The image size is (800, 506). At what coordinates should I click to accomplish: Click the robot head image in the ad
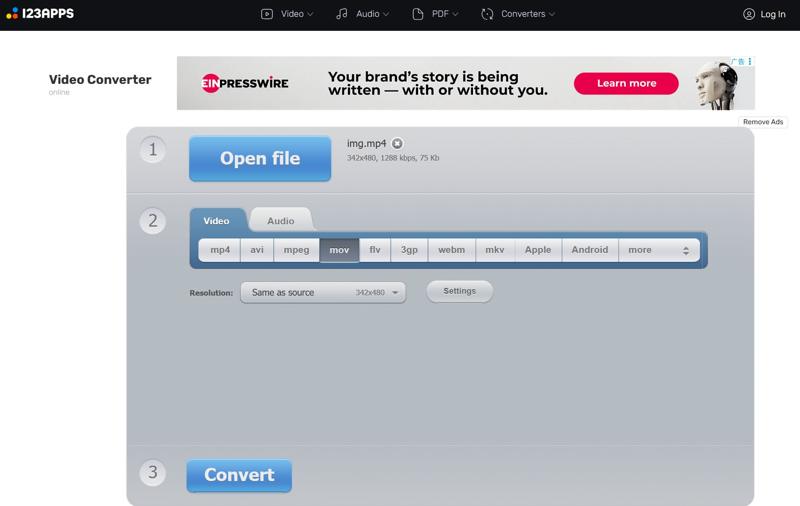[716, 85]
